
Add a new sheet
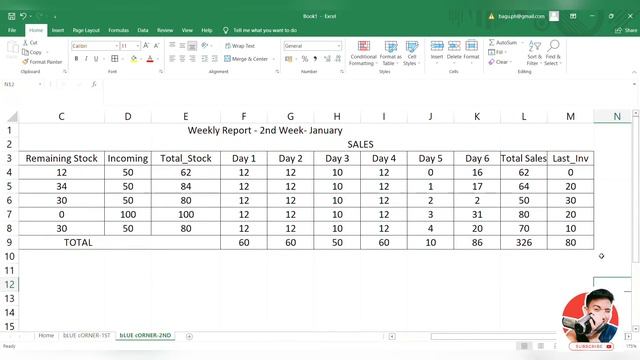[189, 336]
